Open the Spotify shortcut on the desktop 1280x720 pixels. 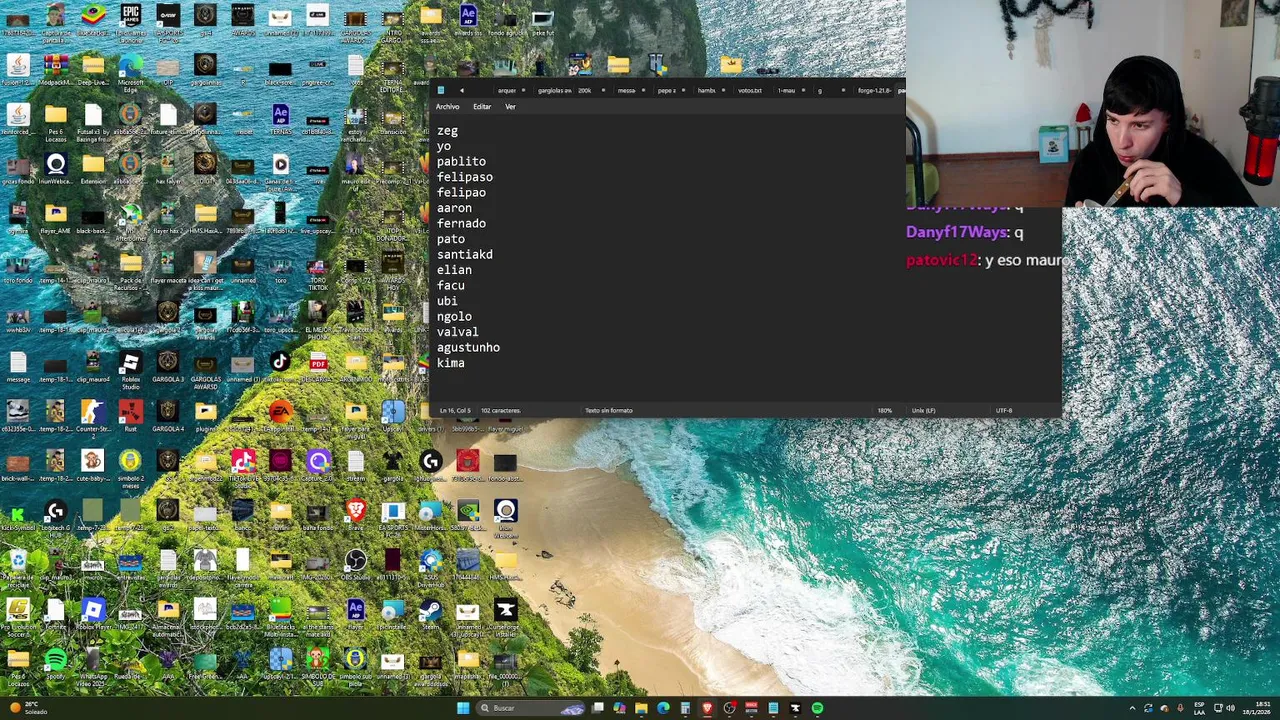coord(55,663)
